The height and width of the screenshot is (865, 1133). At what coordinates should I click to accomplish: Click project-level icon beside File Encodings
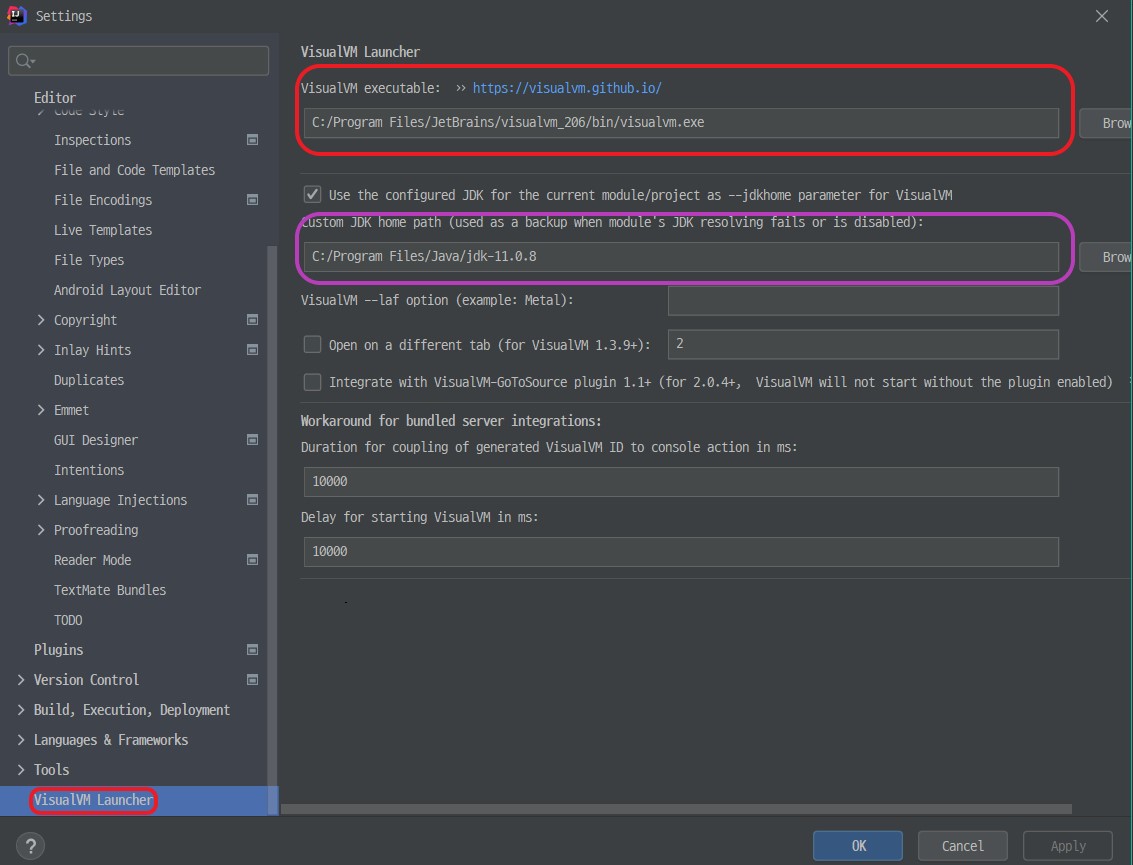coord(252,199)
